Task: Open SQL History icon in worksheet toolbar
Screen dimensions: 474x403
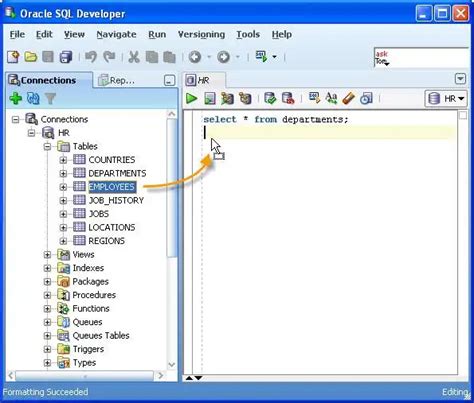Action: tap(366, 98)
